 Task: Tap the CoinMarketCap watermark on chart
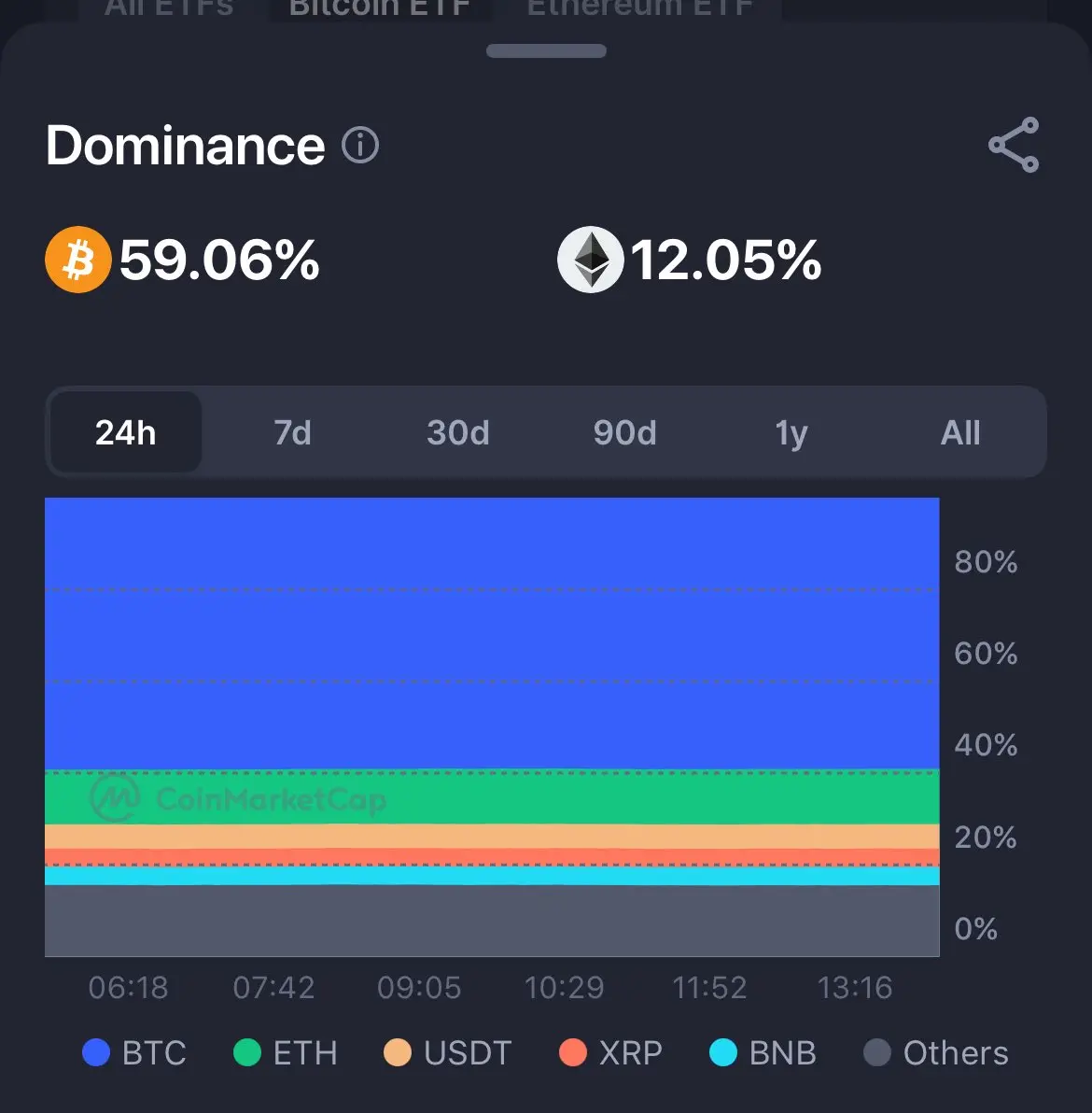pyautogui.click(x=239, y=799)
